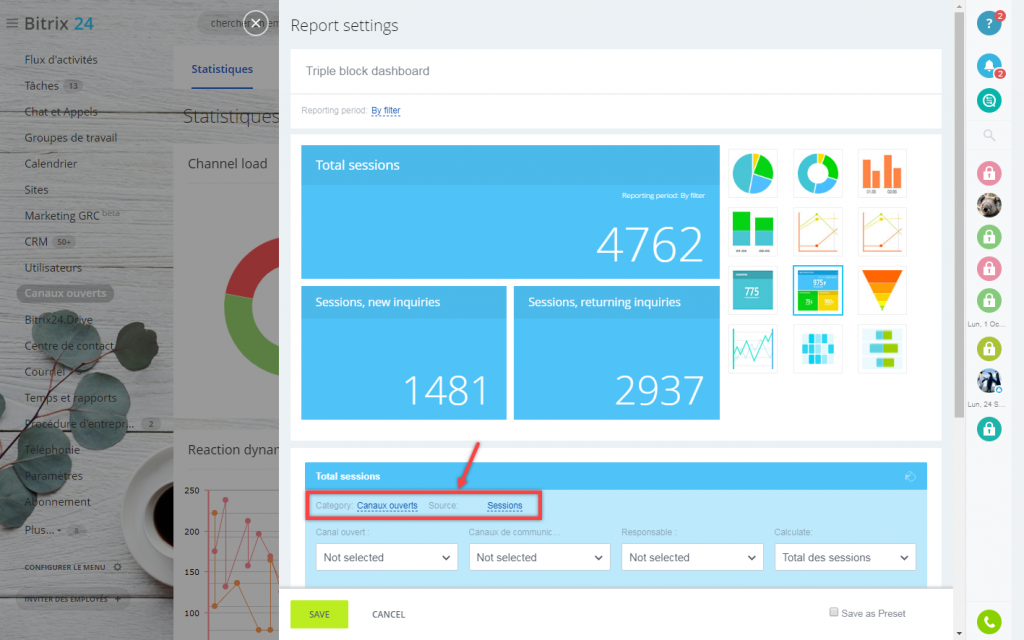Open Groupes de travail in left menu

point(71,138)
